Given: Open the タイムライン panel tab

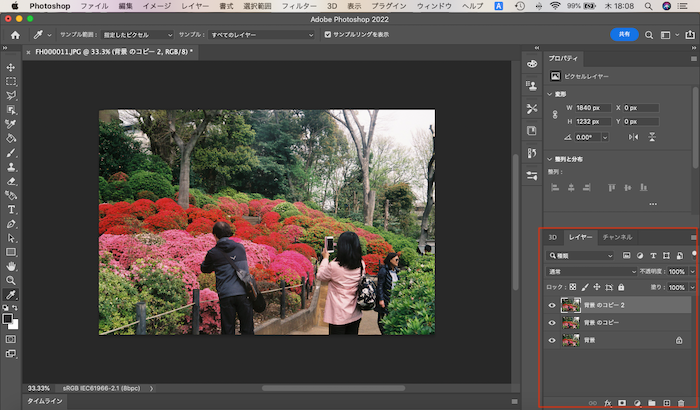Looking at the screenshot, I should coord(45,401).
